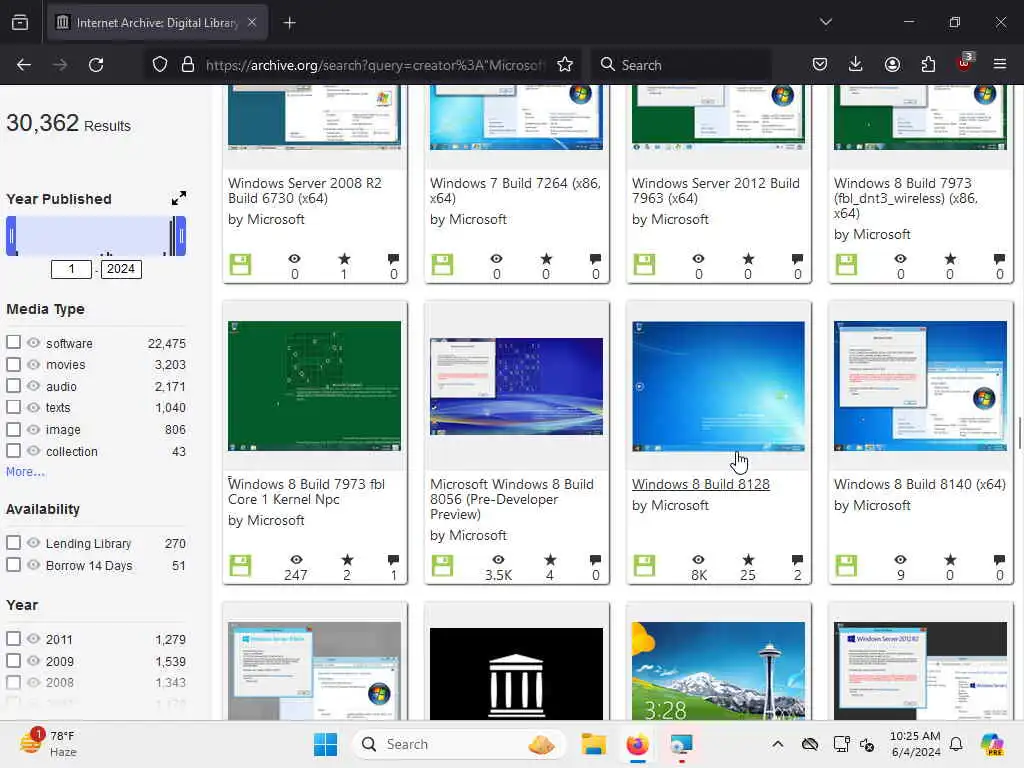
Task: Check the 2011 year filter
Action: click(x=13, y=638)
